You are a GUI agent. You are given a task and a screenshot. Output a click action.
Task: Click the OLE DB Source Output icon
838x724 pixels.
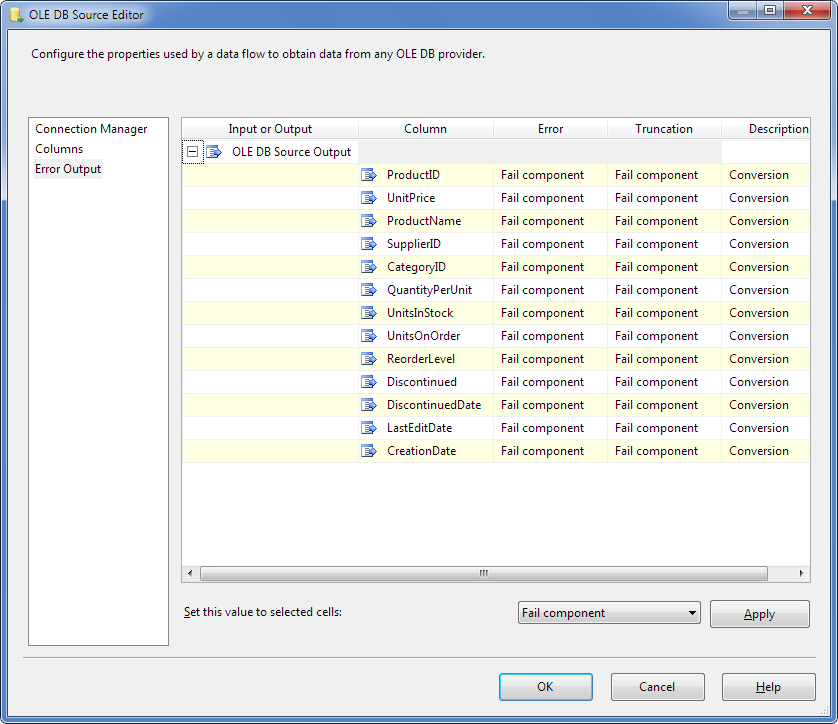213,152
